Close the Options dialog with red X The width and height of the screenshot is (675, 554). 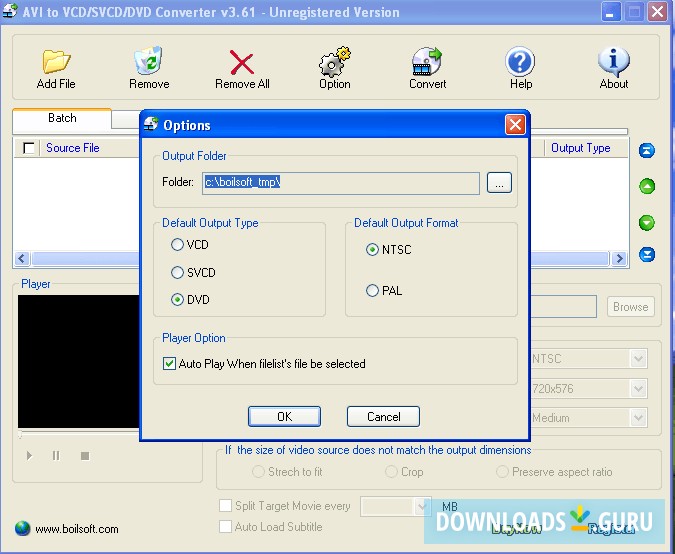[x=515, y=125]
